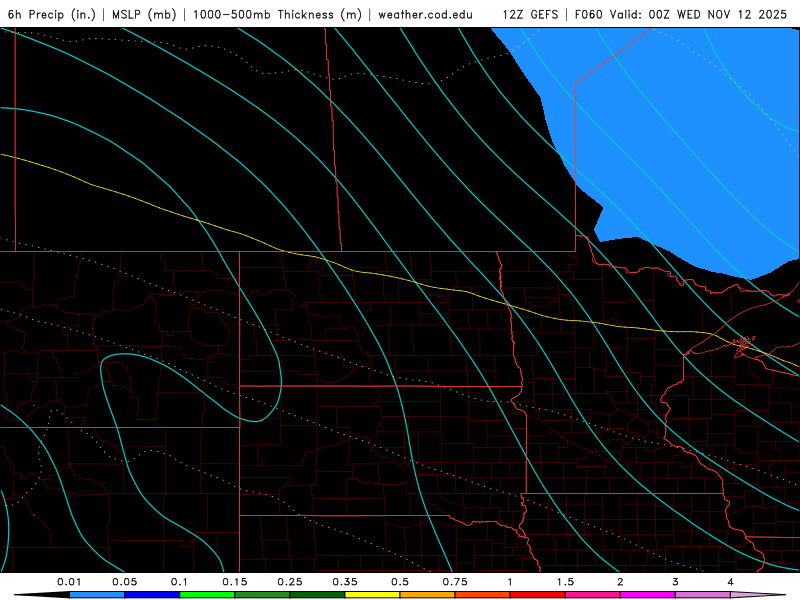Select the "1000-500mb Thickness (m)" label

[x=277, y=14]
